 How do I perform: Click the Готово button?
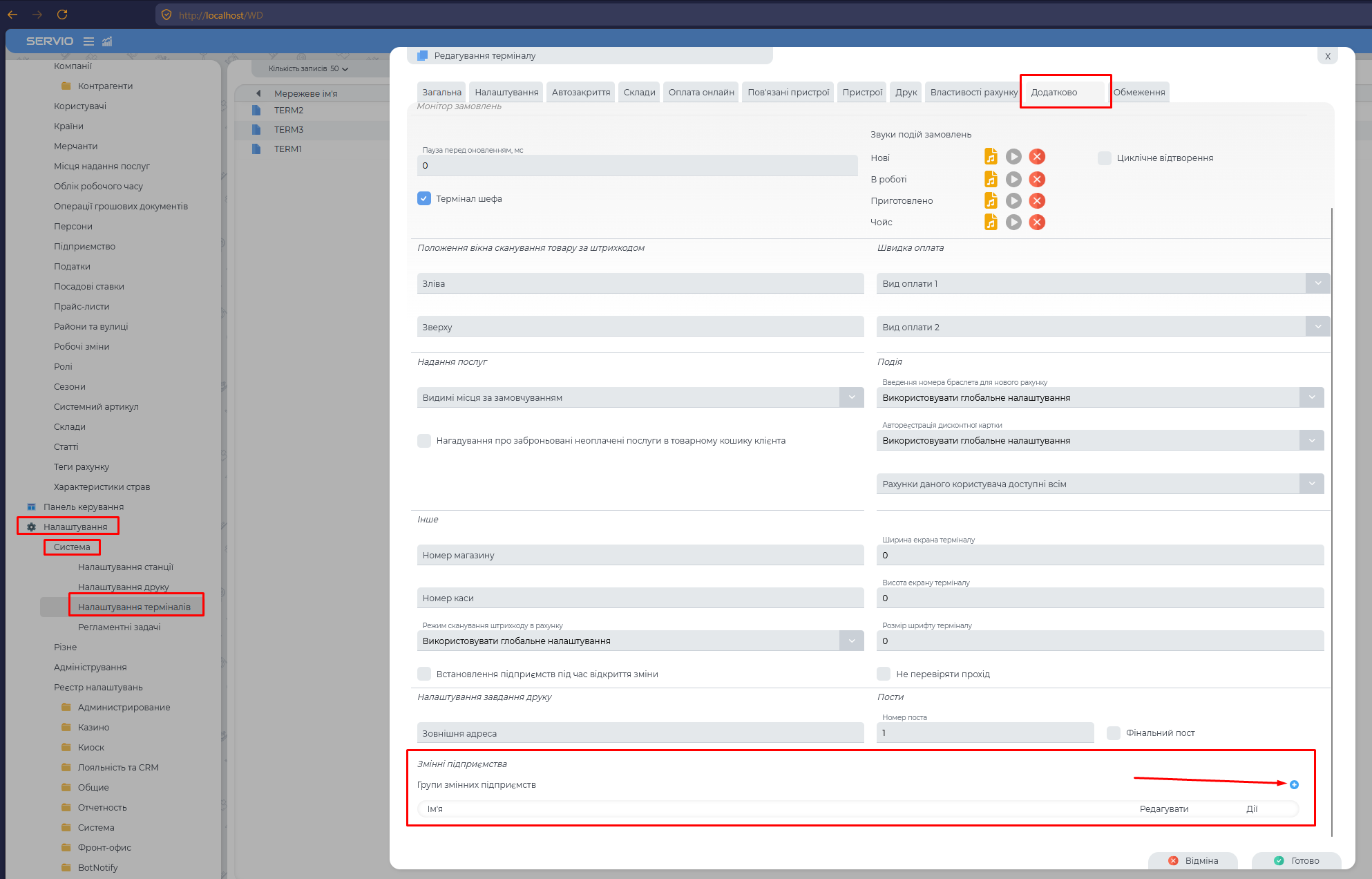coord(1297,861)
